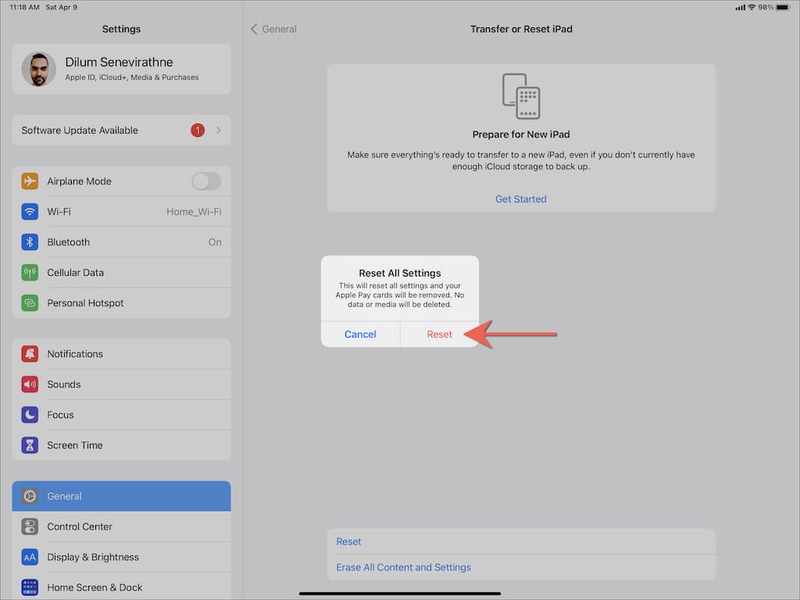Tap the Personal Hotspot icon
Screen dimensions: 800x600
(30, 303)
